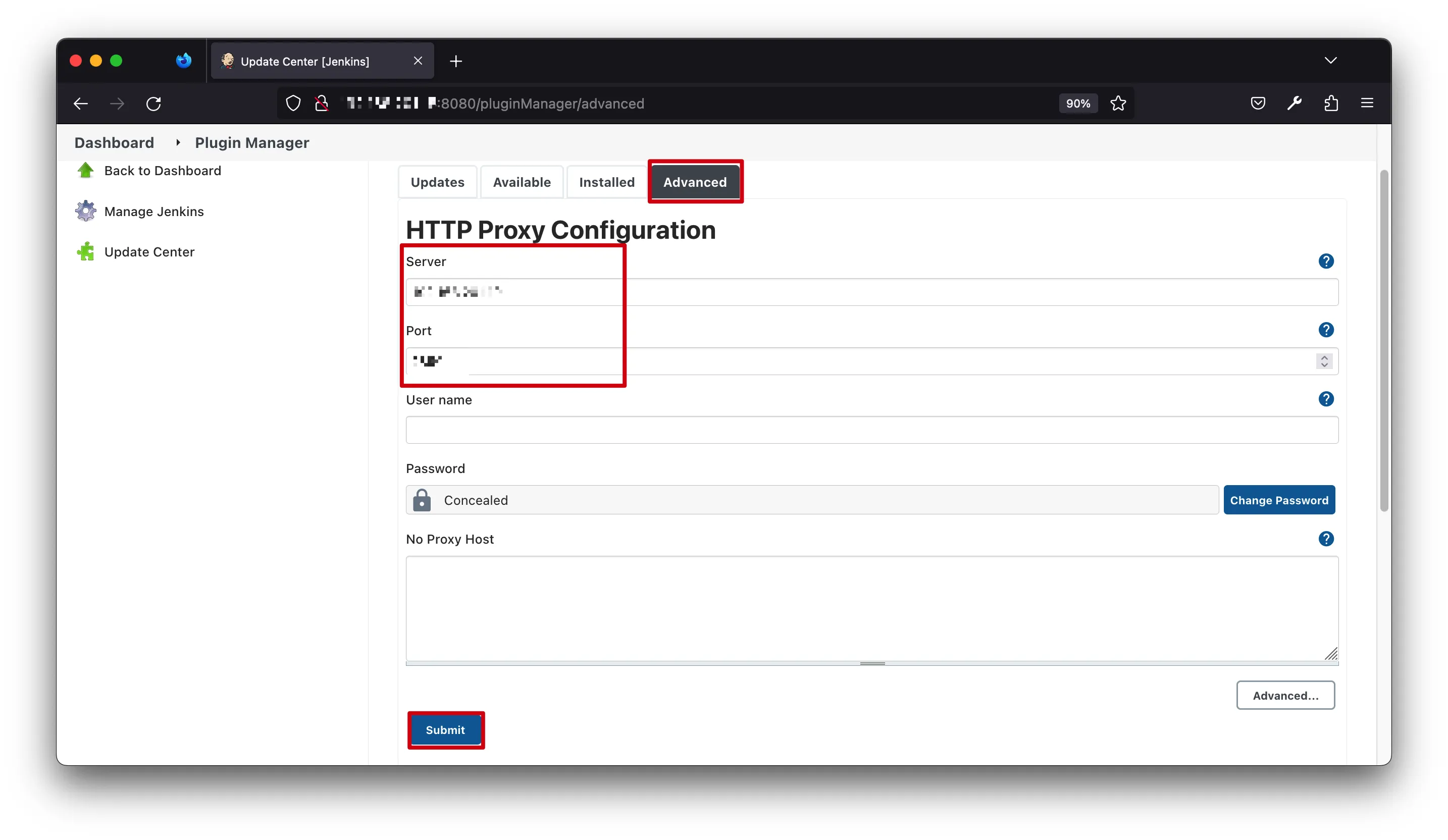Click the Server field label
Screen dimensions: 1448x840
click(426, 262)
